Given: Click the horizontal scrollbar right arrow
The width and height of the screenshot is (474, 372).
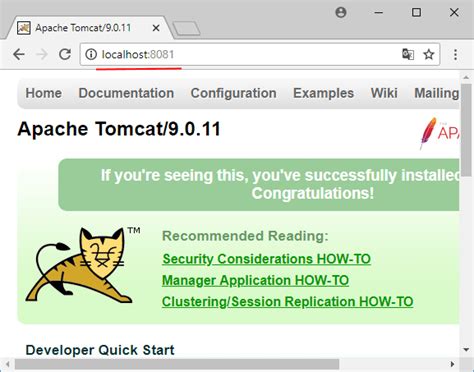Looking at the screenshot, I should coord(452,364).
